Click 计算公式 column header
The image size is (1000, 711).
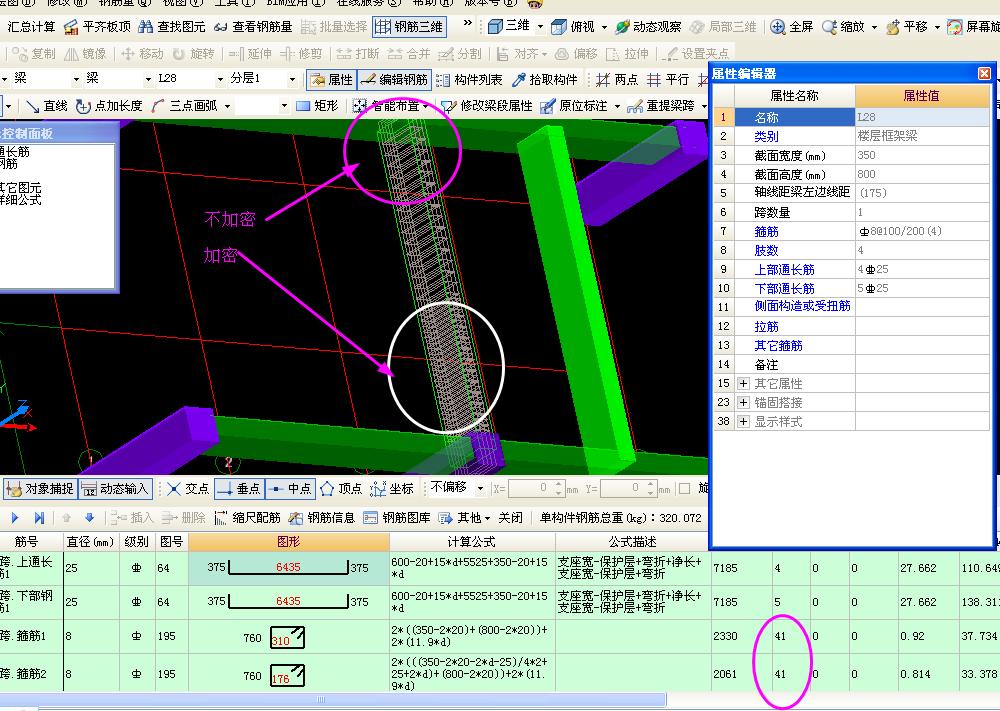471,541
